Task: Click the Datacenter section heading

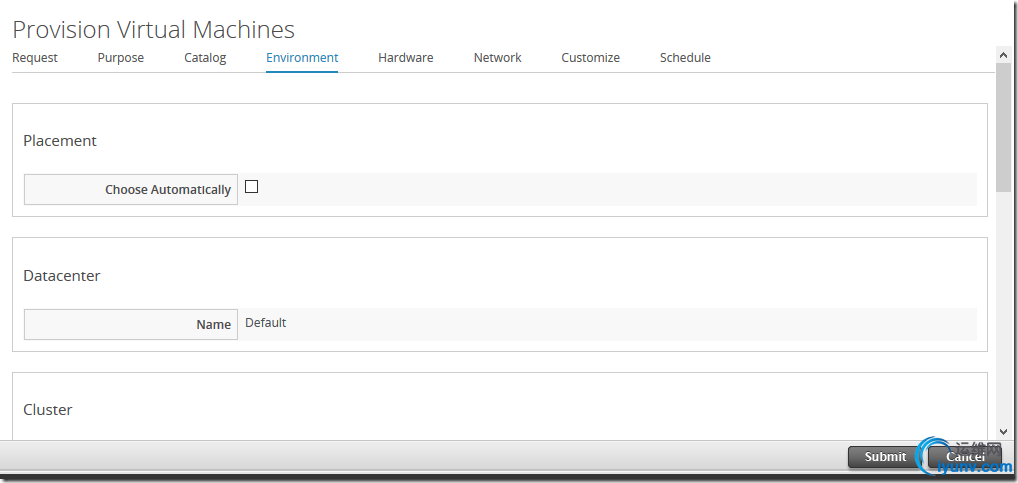Action: [62, 276]
